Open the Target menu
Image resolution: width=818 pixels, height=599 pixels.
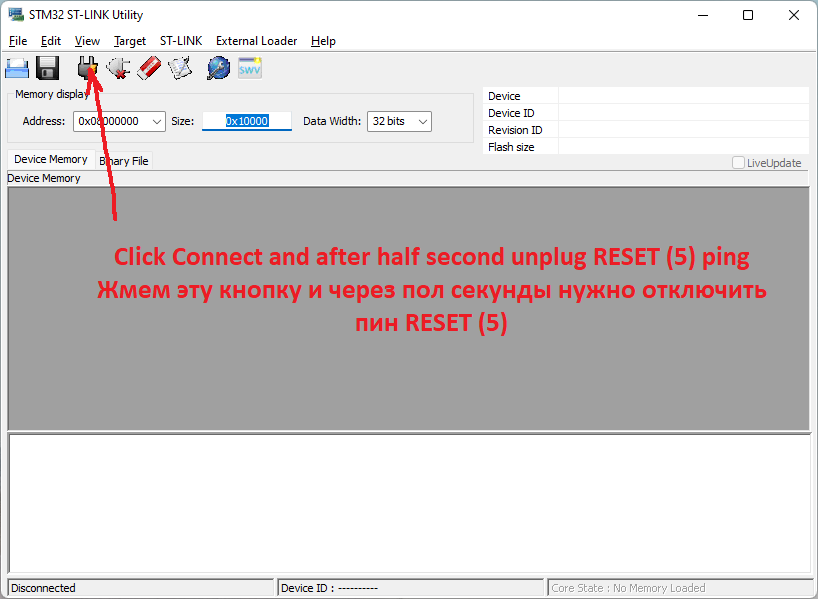130,41
